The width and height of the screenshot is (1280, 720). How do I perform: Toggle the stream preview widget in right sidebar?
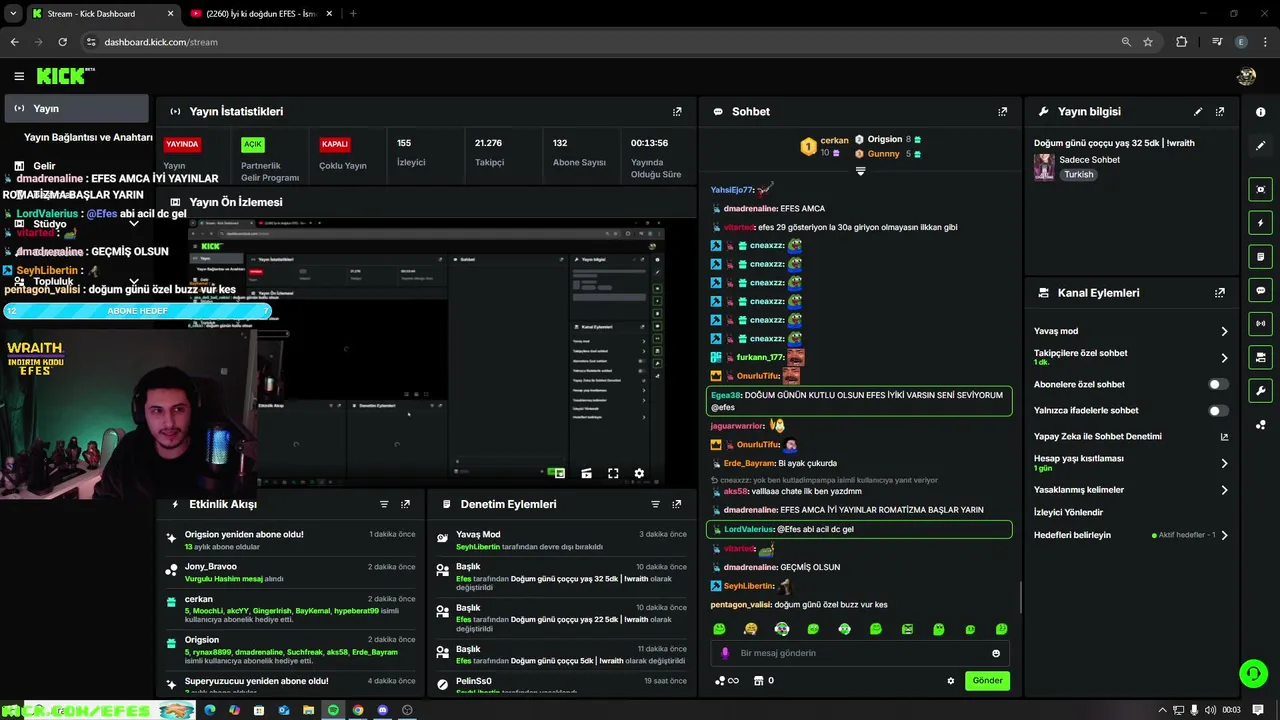click(x=1260, y=189)
